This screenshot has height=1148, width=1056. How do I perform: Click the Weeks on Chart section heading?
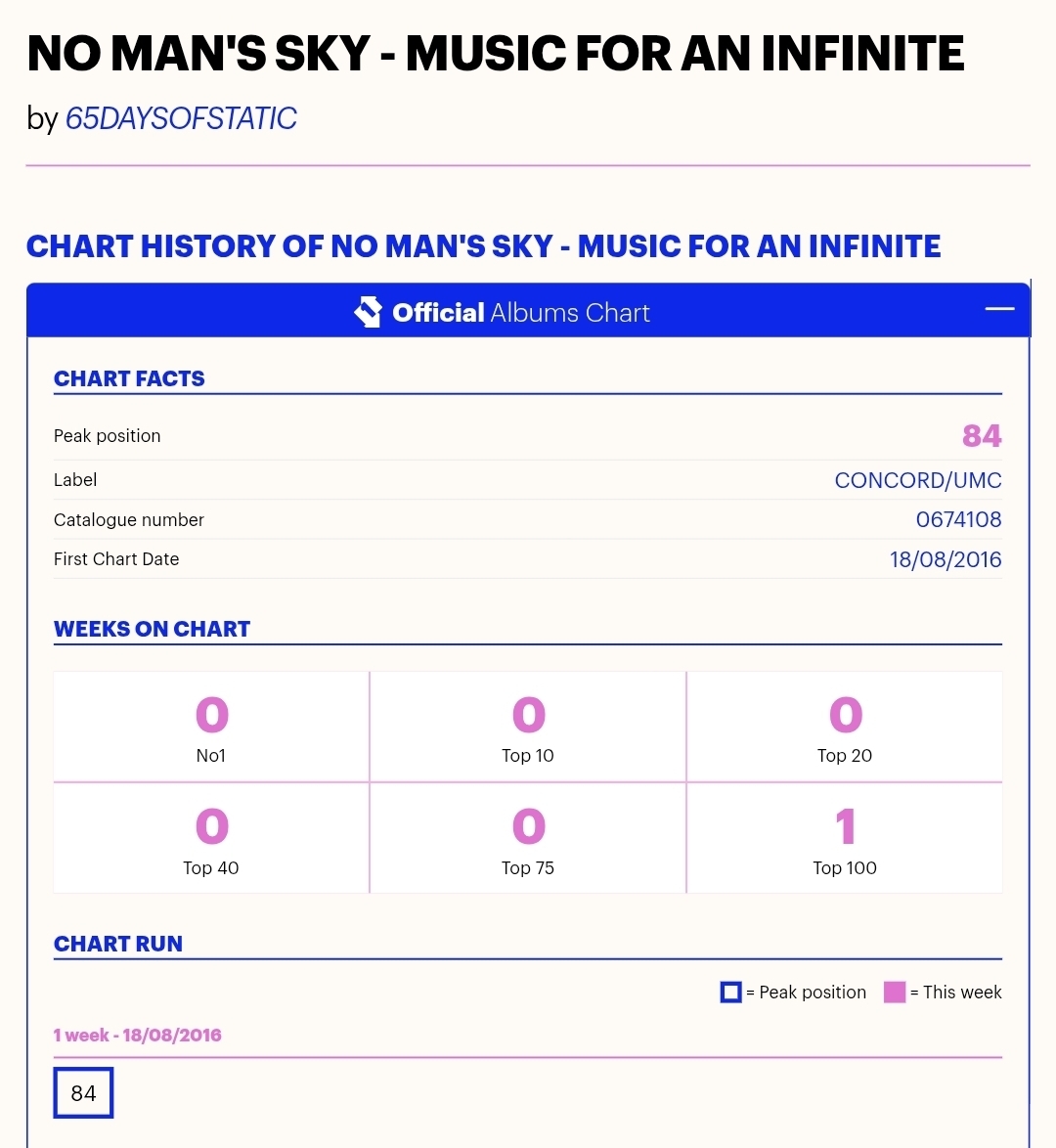point(152,629)
